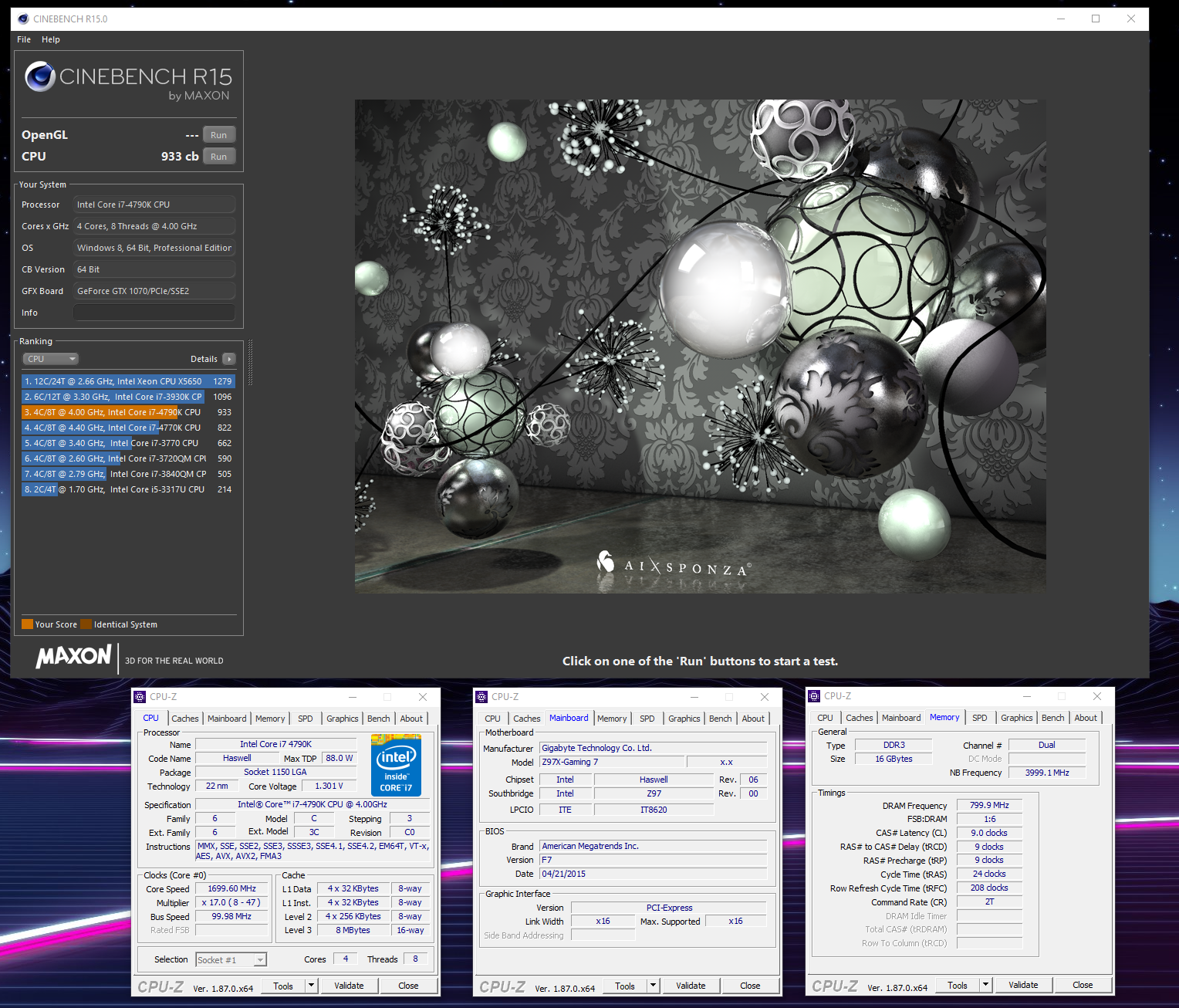The image size is (1179, 1008).
Task: Minimize the right CPU-Z window
Action: pos(1027,696)
